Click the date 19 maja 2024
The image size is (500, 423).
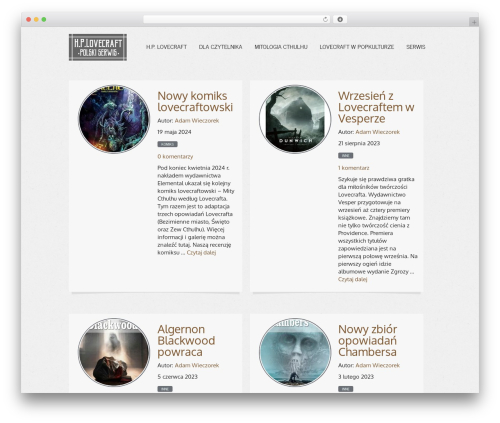point(174,132)
